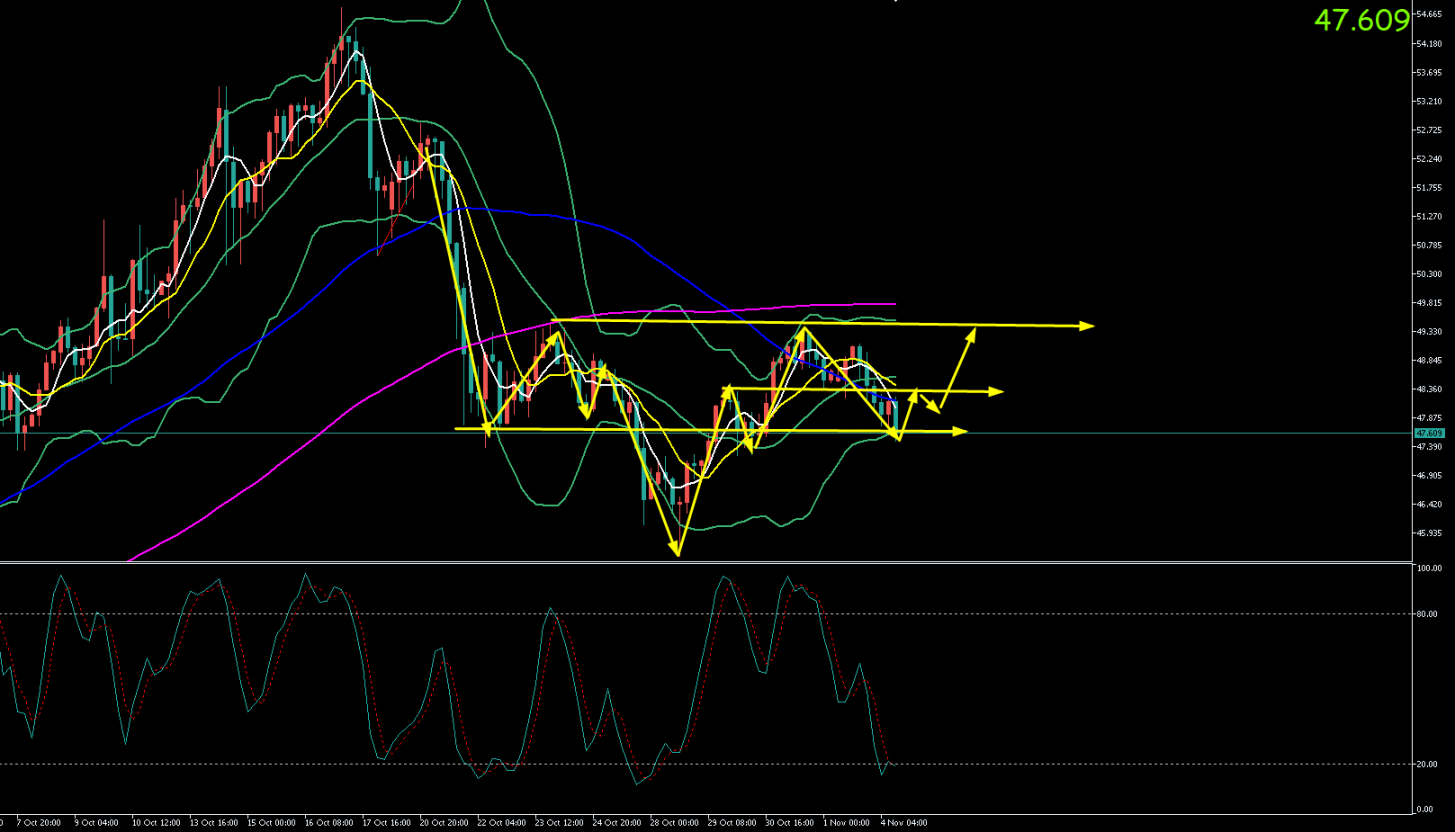This screenshot has width=1455, height=832.
Task: Click the 54.180 price axis label
Action: pyautogui.click(x=1427, y=44)
